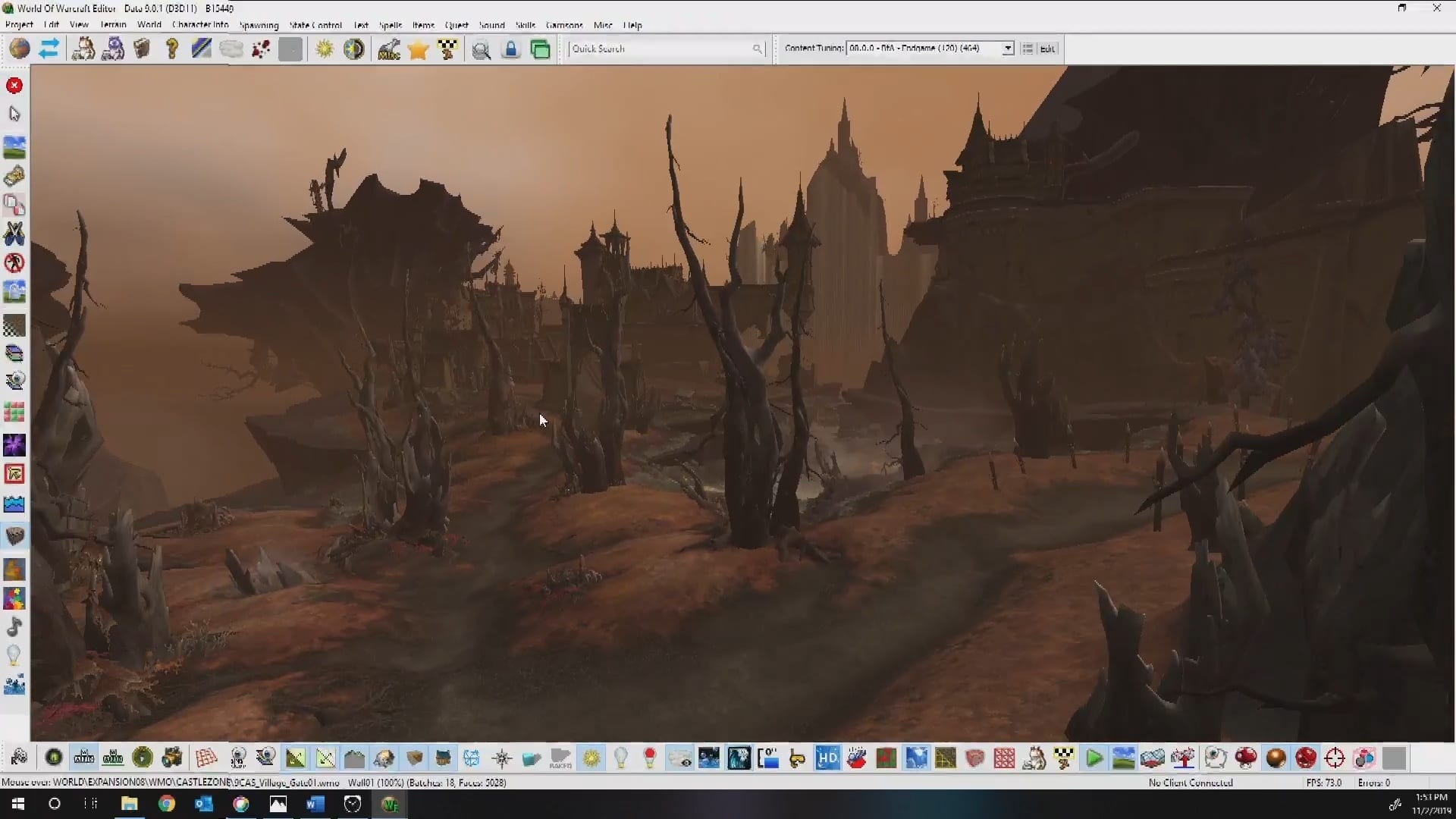Select the arrow pointer tool in sidebar
This screenshot has width=1456, height=819.
pos(14,114)
